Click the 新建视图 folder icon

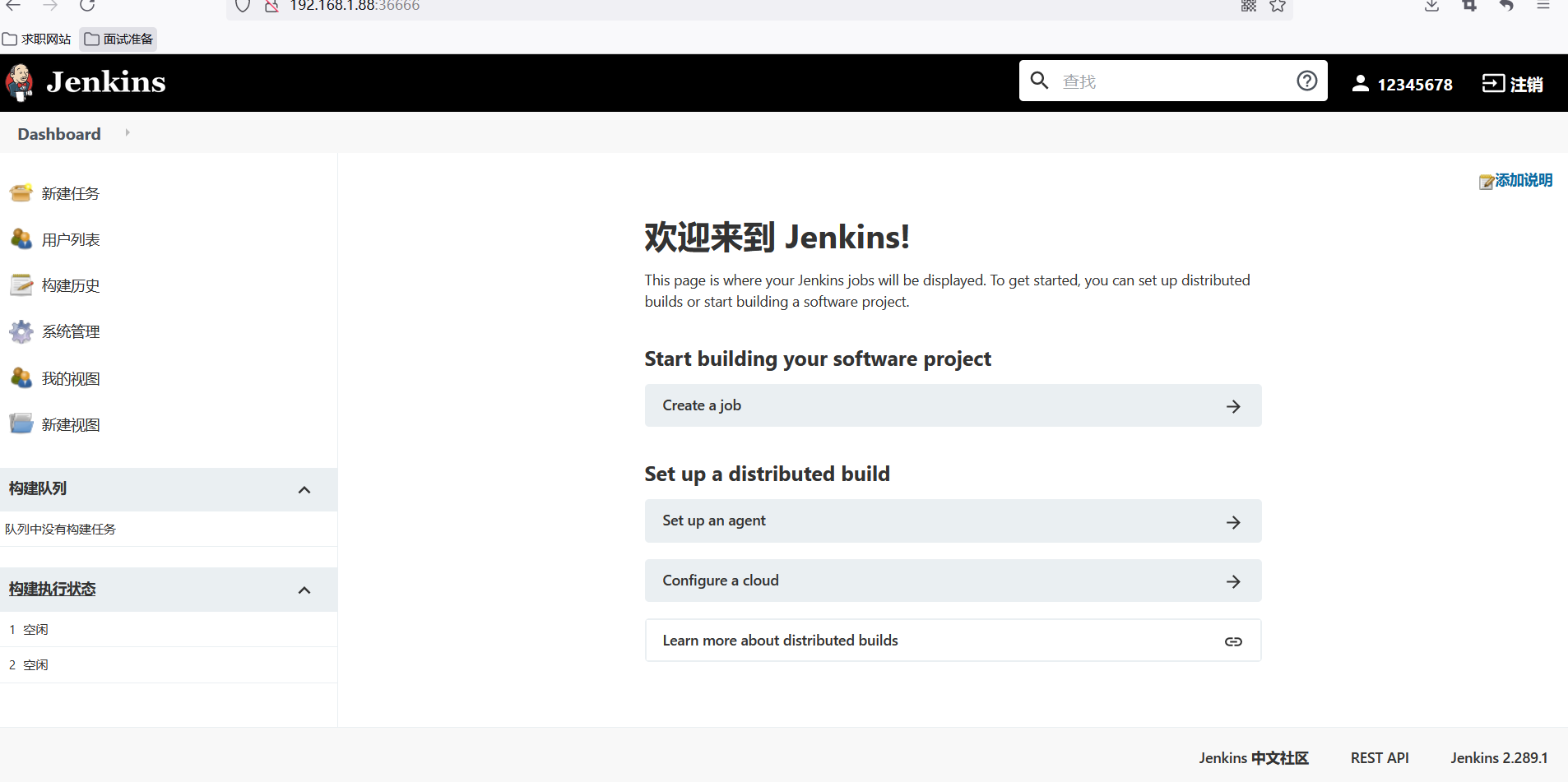coord(21,424)
